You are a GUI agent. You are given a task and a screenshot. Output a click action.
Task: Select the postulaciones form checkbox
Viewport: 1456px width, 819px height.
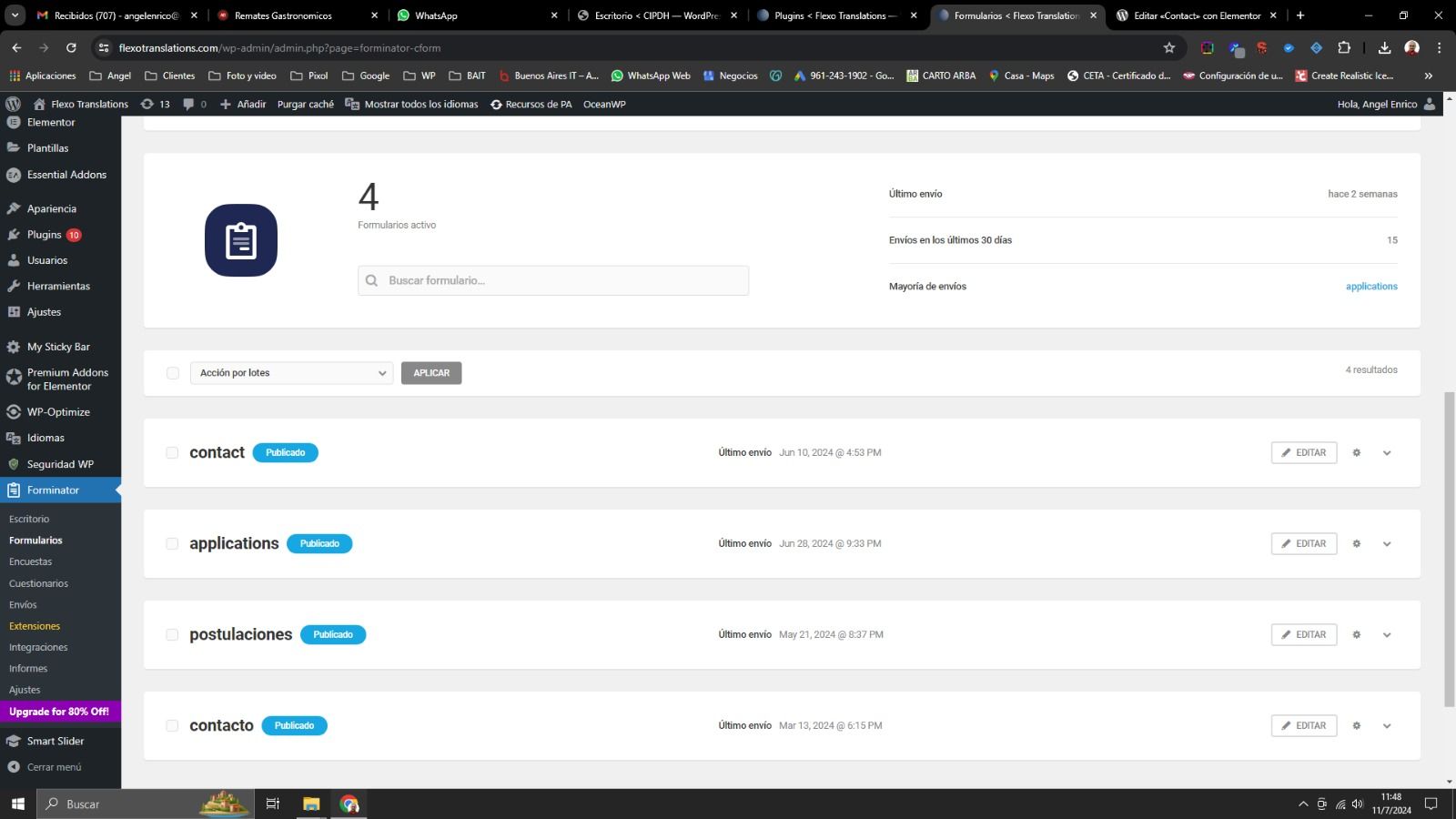tap(172, 634)
